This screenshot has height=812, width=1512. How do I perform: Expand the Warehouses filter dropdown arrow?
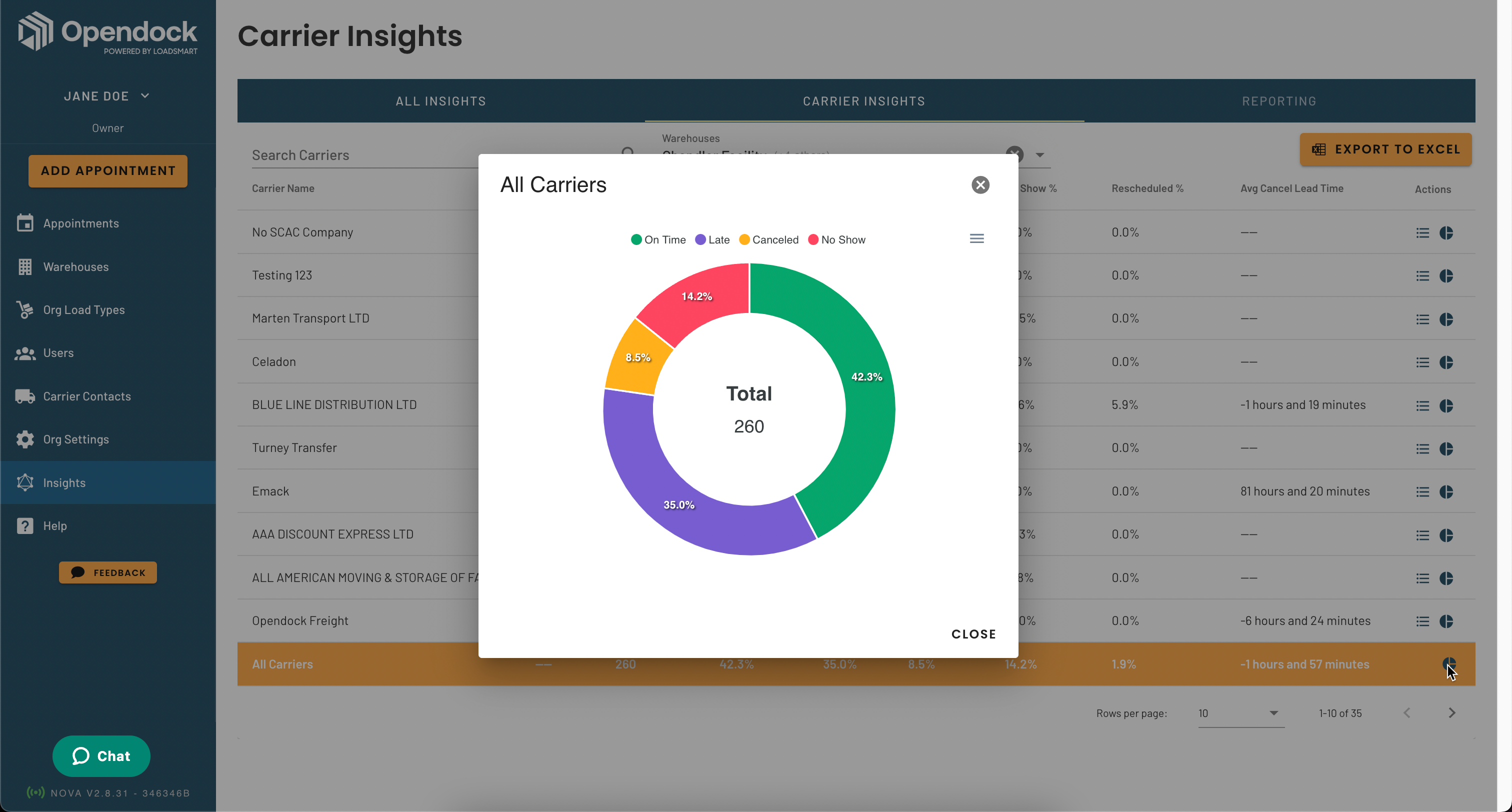[1039, 155]
